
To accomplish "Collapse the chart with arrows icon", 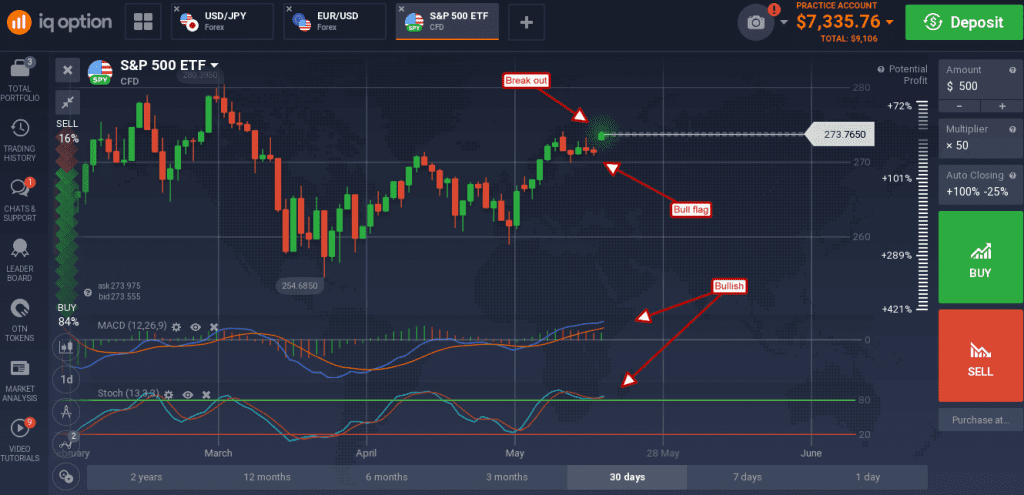I will 67,101.
